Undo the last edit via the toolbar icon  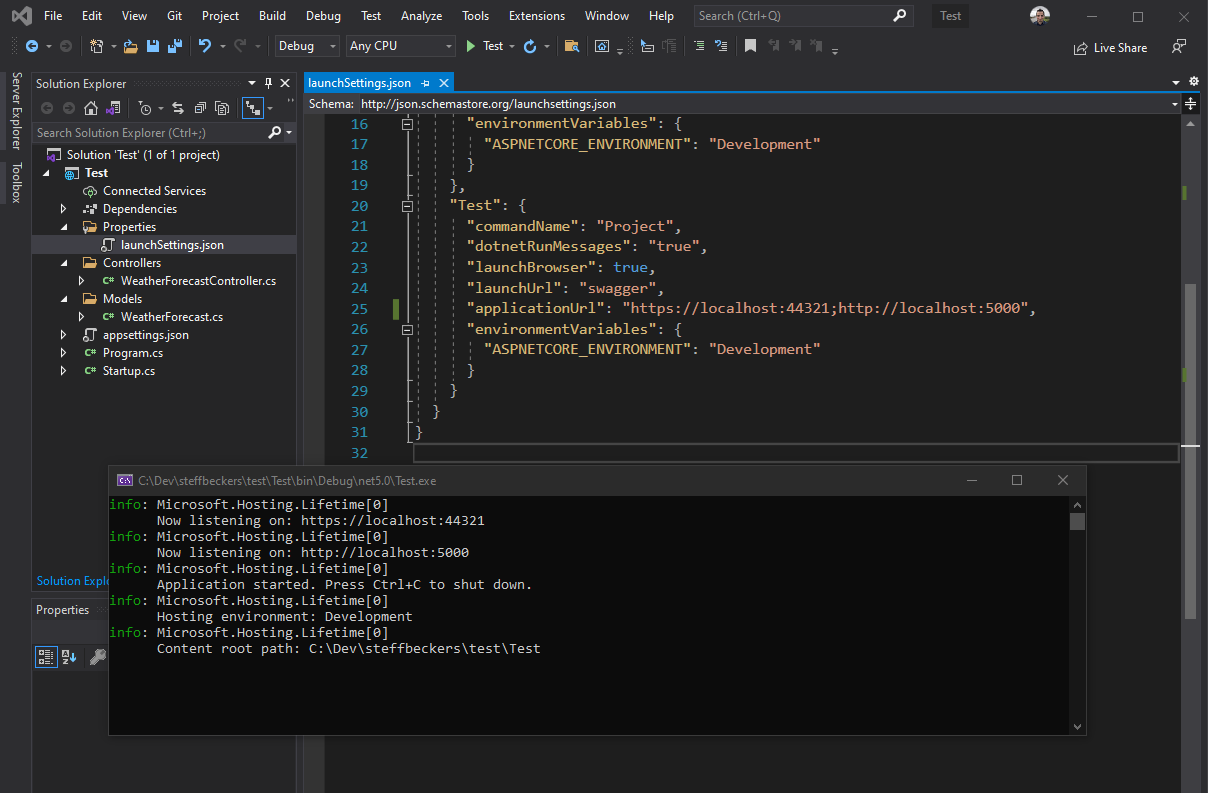[205, 46]
